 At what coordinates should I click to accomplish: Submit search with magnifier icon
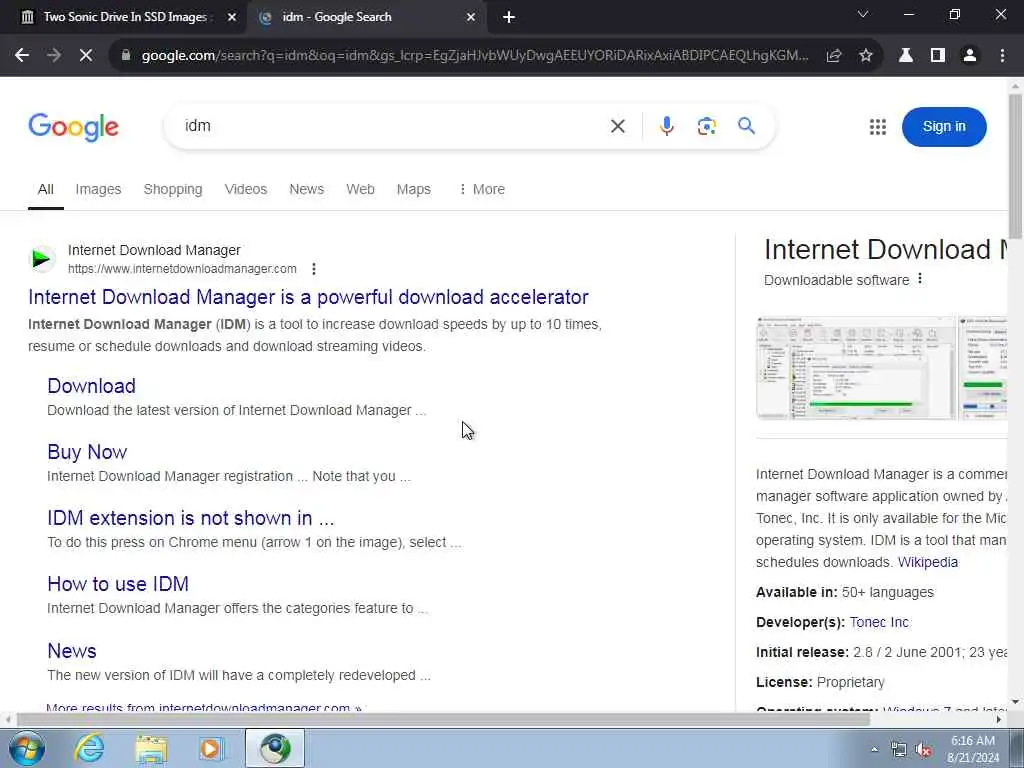click(x=746, y=125)
